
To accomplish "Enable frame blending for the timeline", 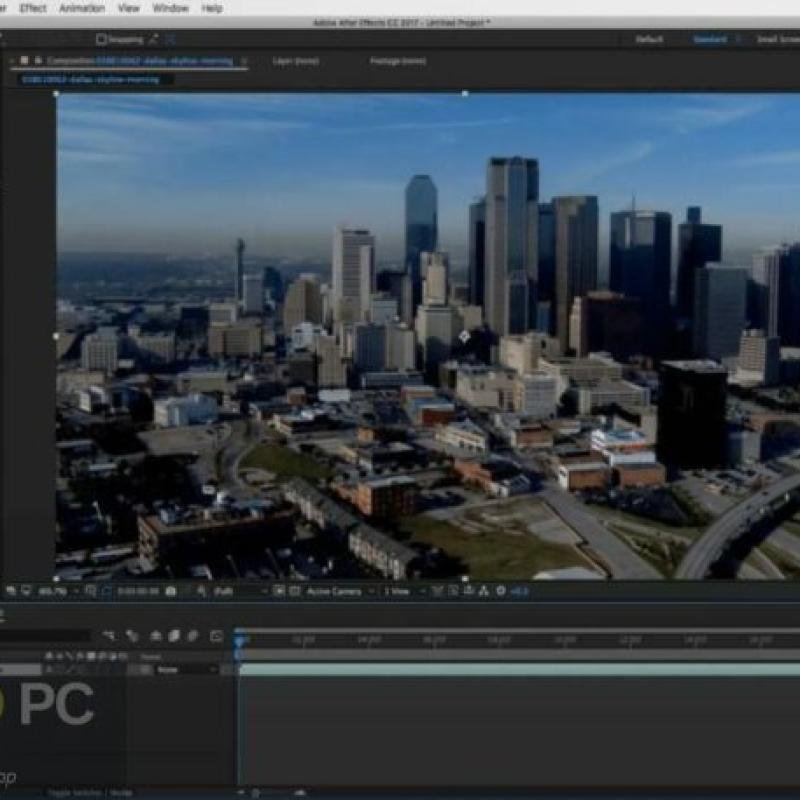I will tap(174, 636).
